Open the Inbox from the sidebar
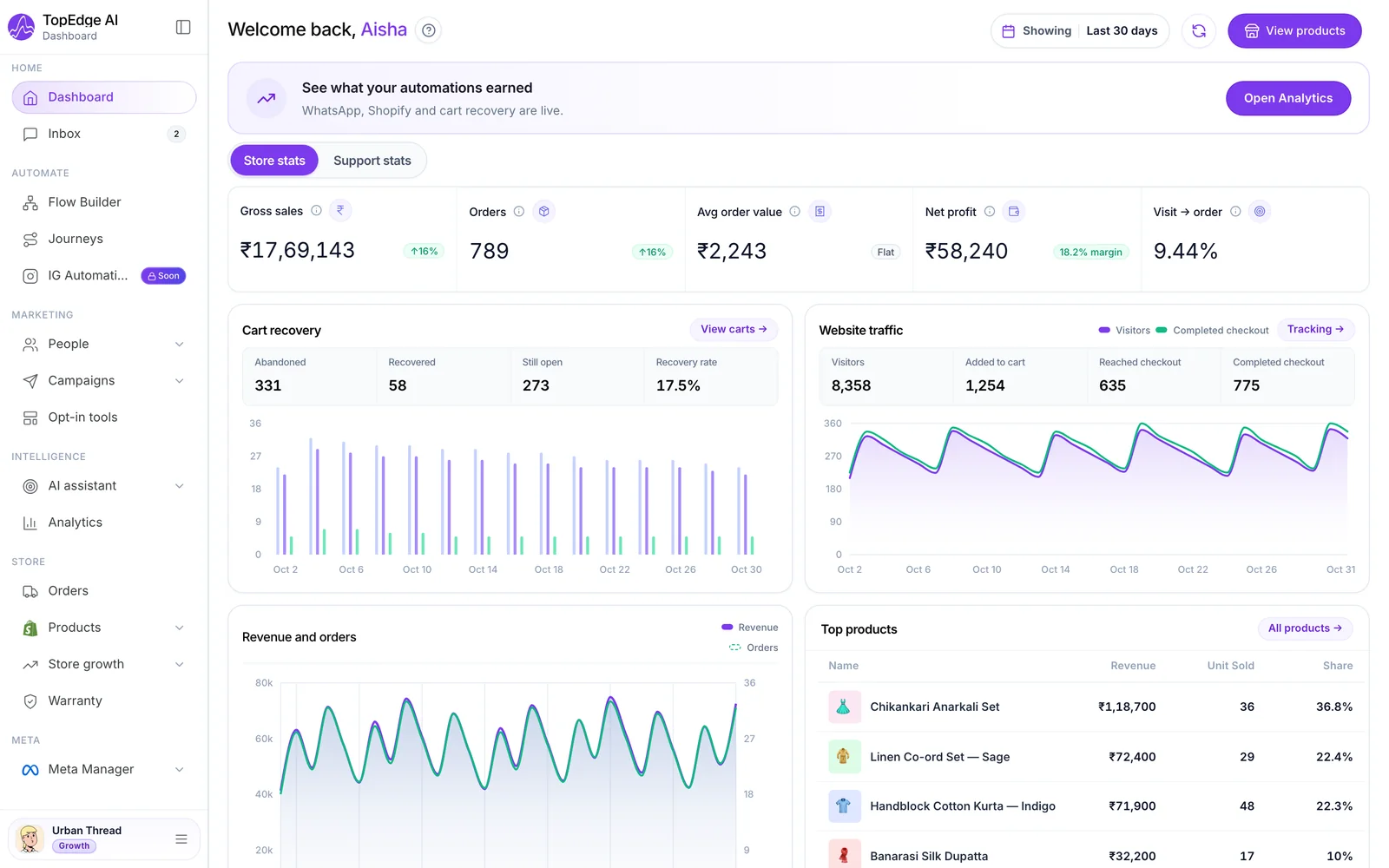The image size is (1389, 868). [104, 134]
